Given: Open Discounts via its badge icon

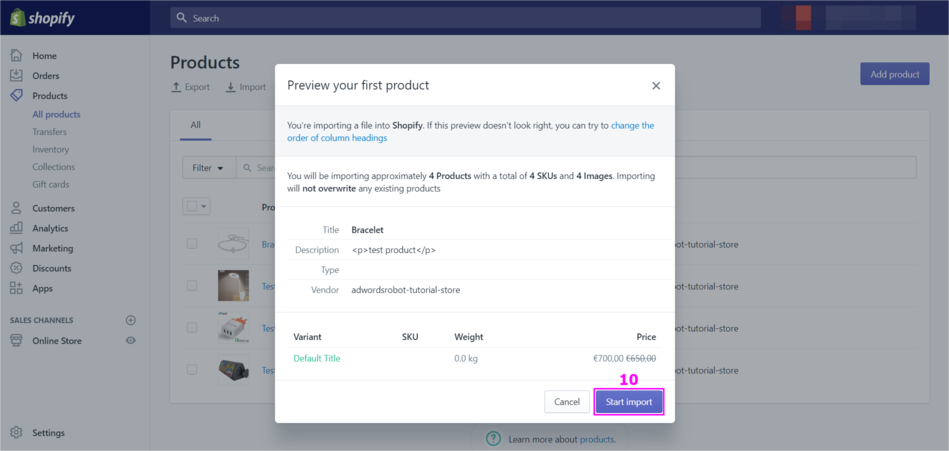Looking at the screenshot, I should (x=16, y=268).
